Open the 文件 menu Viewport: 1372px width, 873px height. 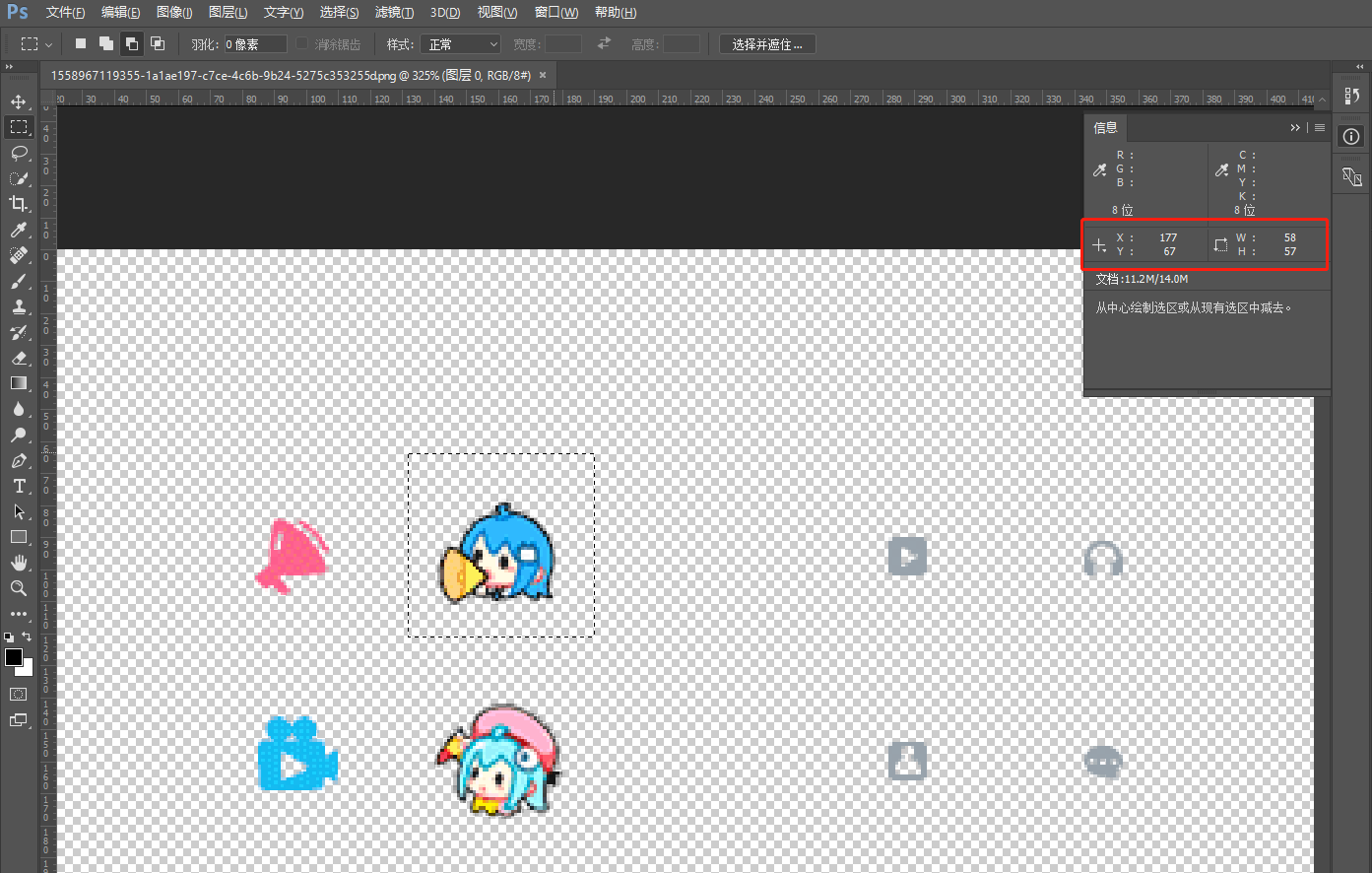point(65,12)
